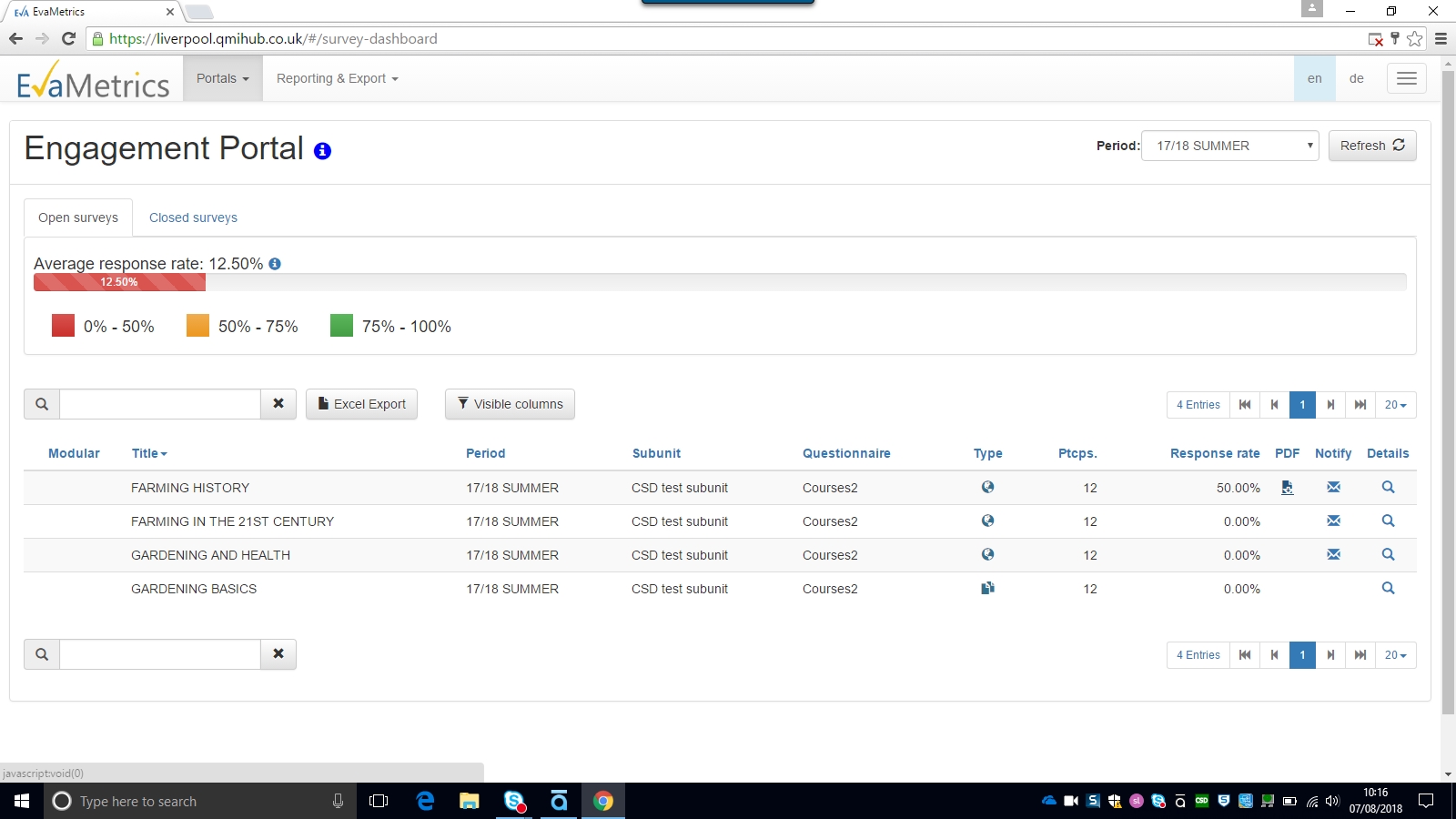Open top page-size dropdown showing 20
This screenshot has width=1456, height=819.
click(1396, 405)
